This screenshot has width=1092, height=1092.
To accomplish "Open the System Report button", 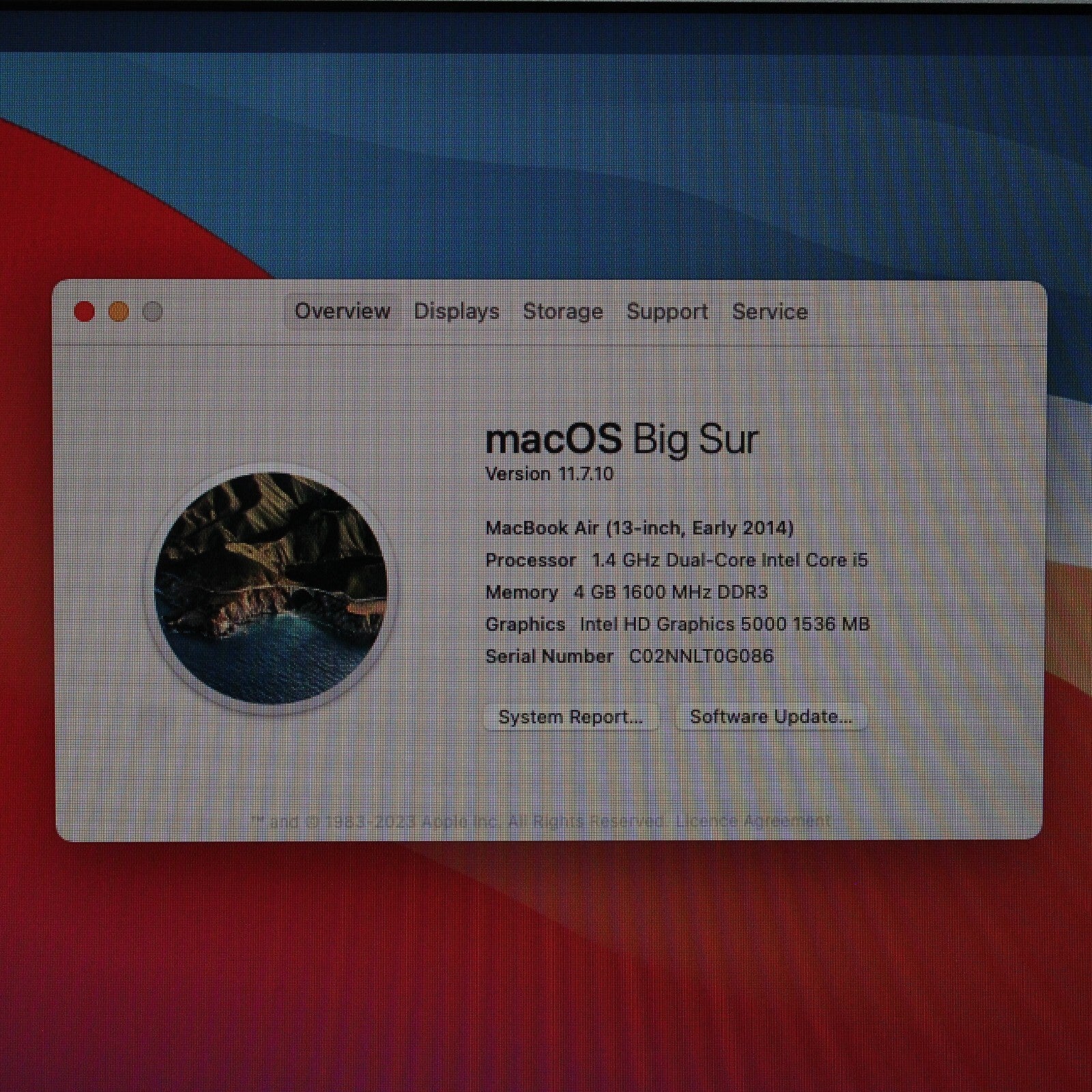I will click(571, 717).
